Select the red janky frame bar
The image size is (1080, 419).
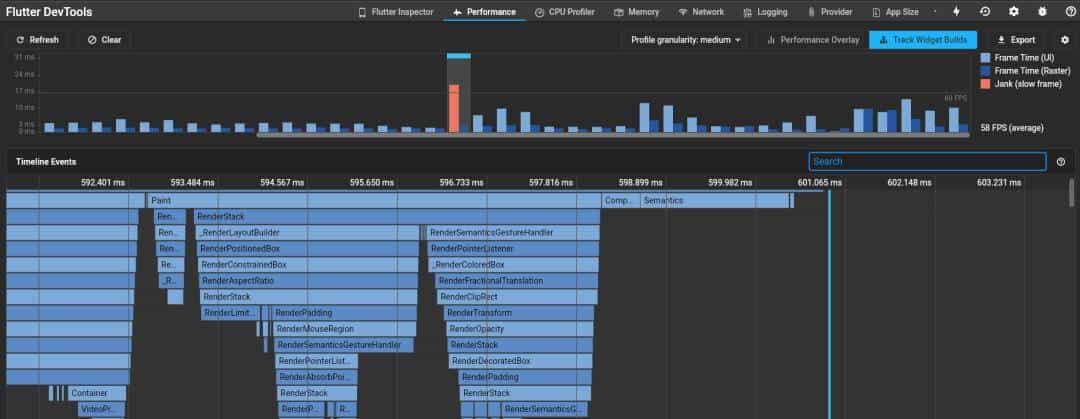454,108
